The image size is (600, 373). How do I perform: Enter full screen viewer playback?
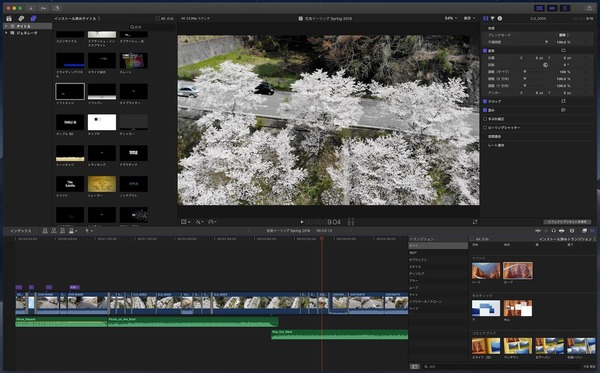pyautogui.click(x=475, y=222)
